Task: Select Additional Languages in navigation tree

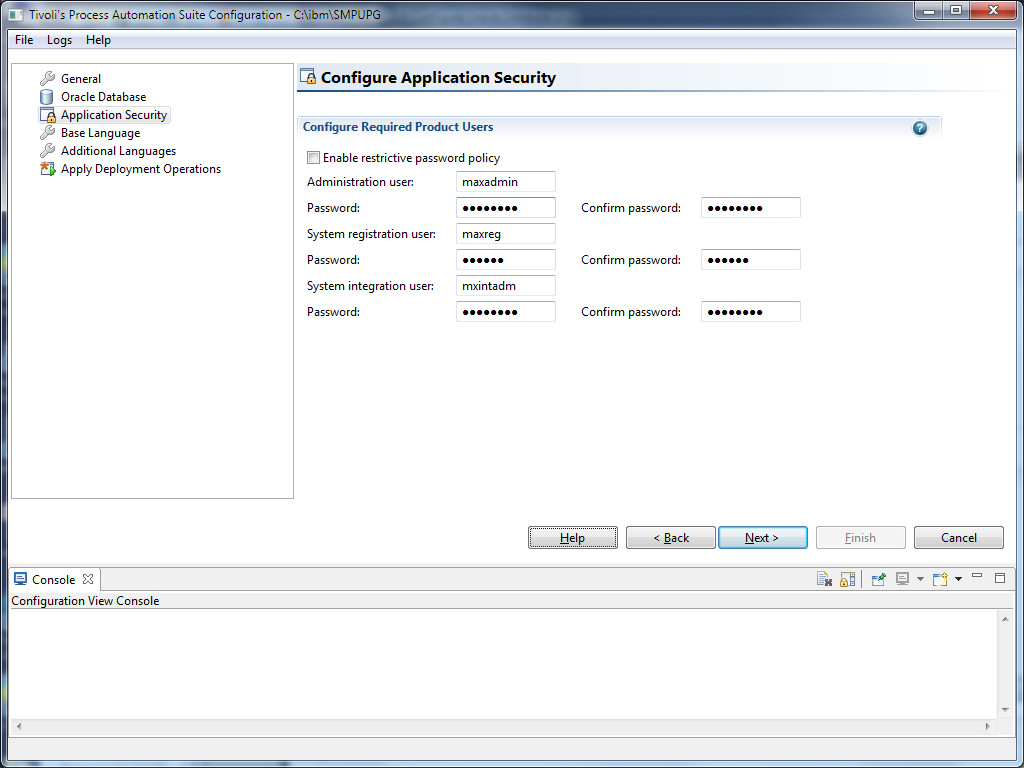Action: (x=118, y=151)
